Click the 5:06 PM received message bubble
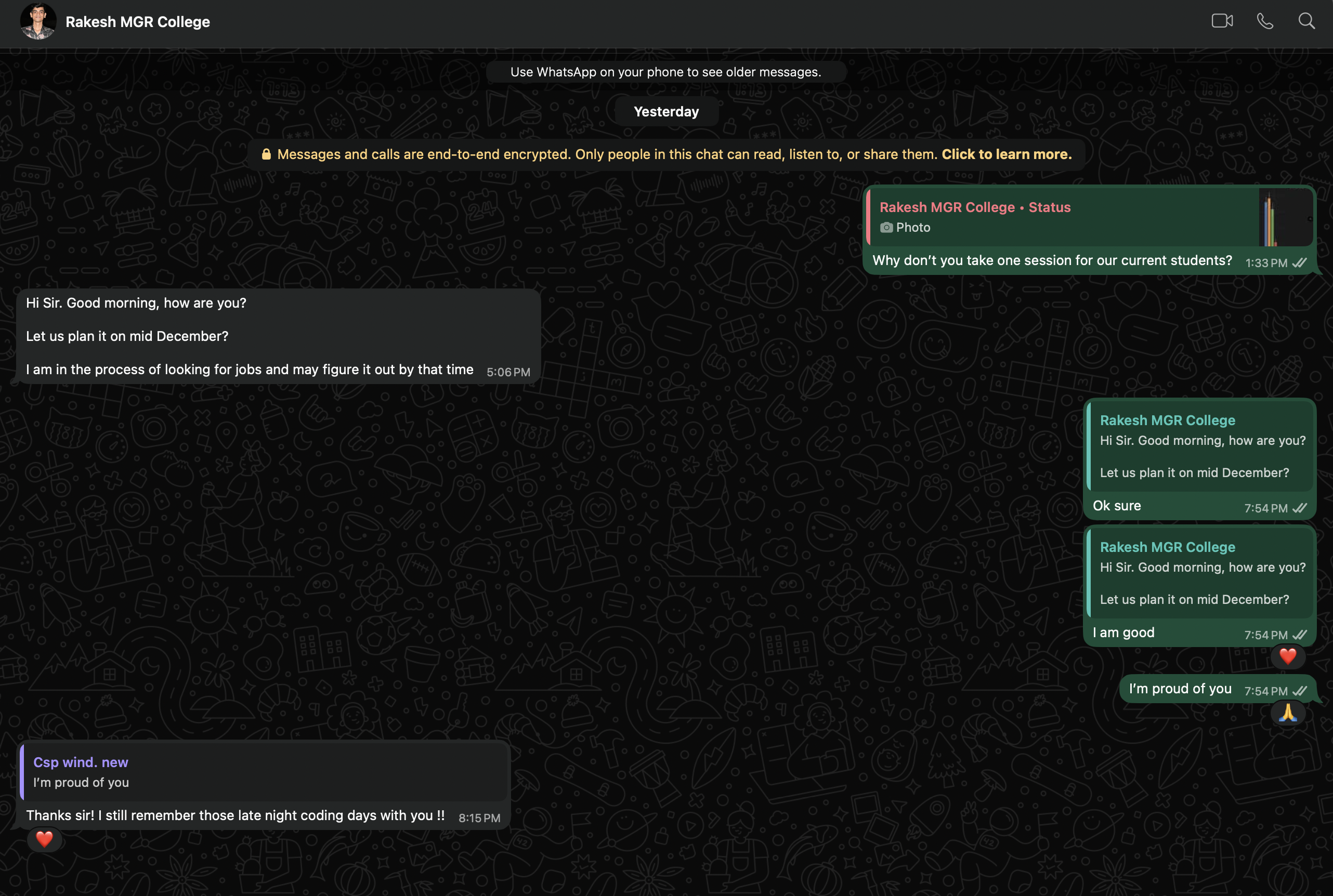The width and height of the screenshot is (1333, 896). [278, 336]
